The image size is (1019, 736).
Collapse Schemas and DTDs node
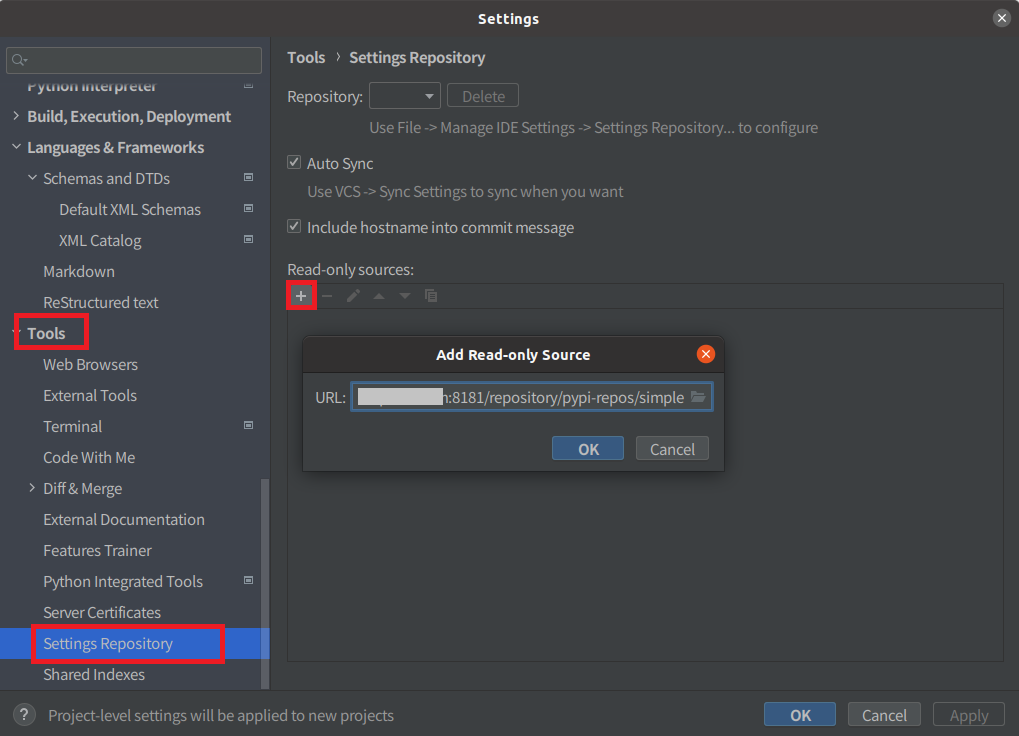(32, 177)
